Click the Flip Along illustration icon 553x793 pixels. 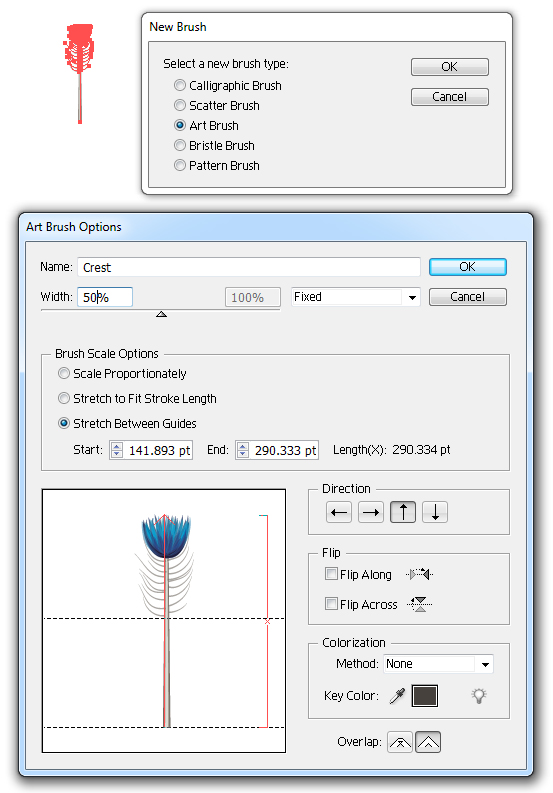[x=420, y=575]
